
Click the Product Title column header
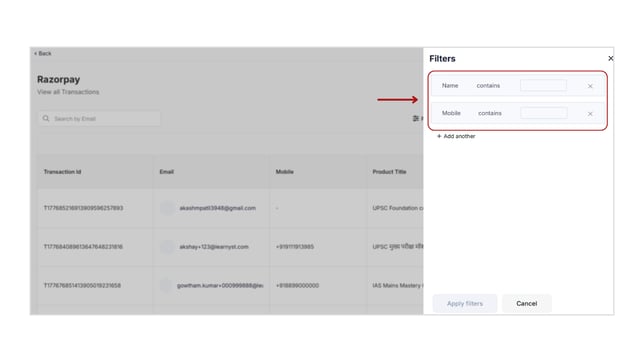pyautogui.click(x=389, y=172)
